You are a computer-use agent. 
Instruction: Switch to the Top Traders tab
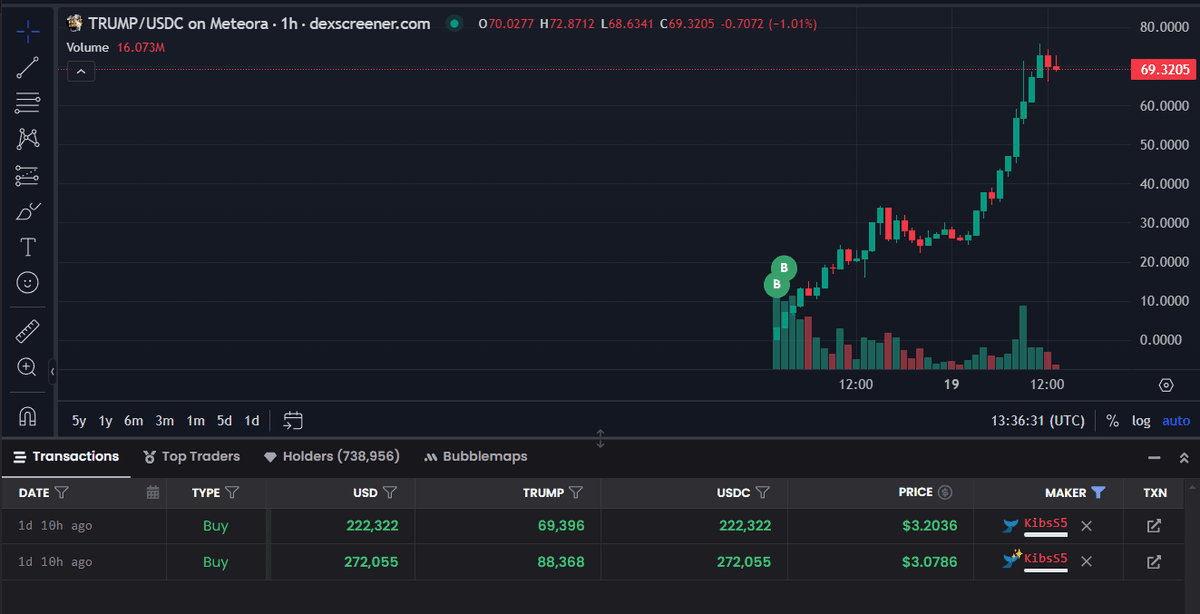192,456
